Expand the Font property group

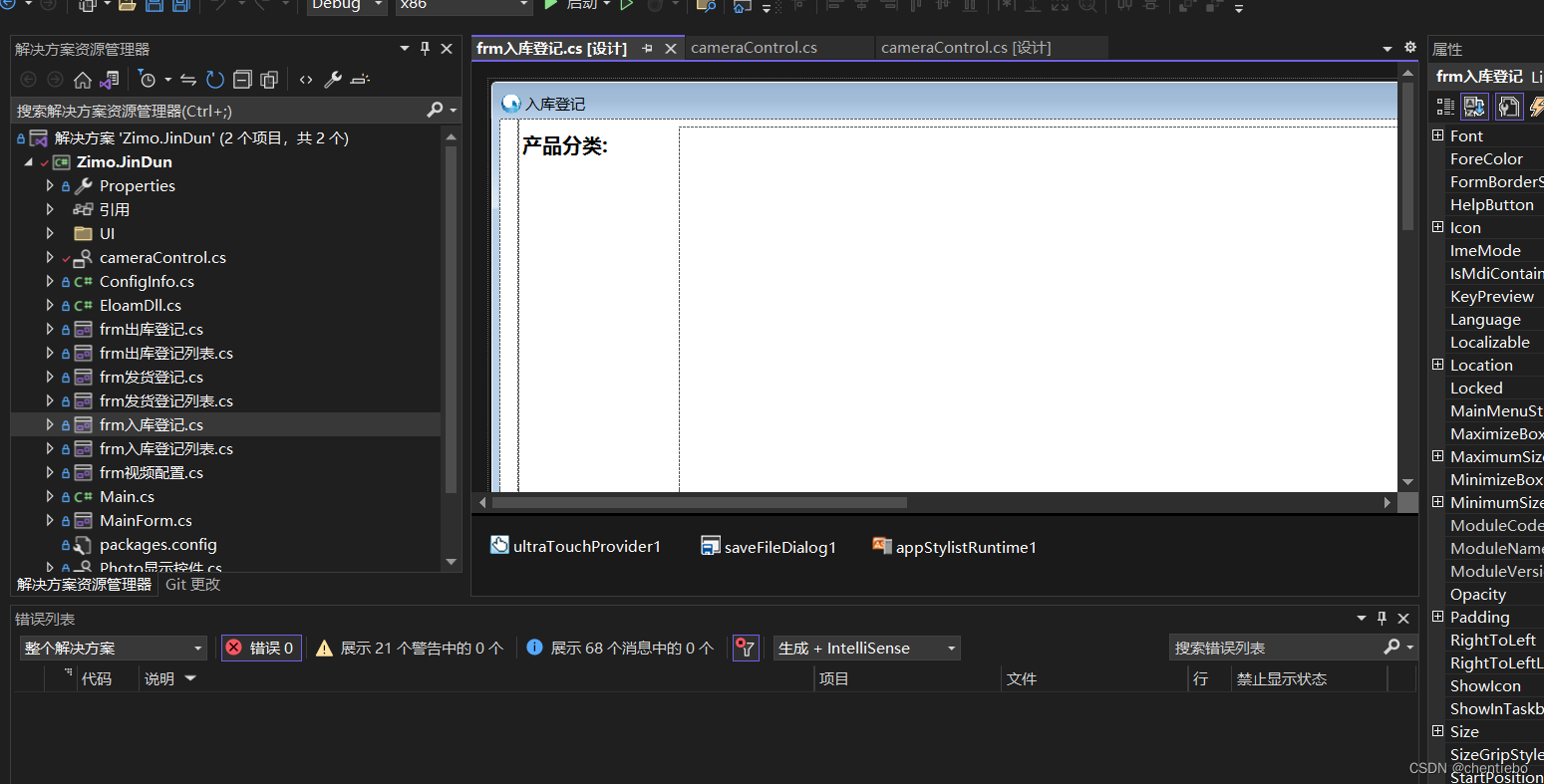pos(1437,135)
